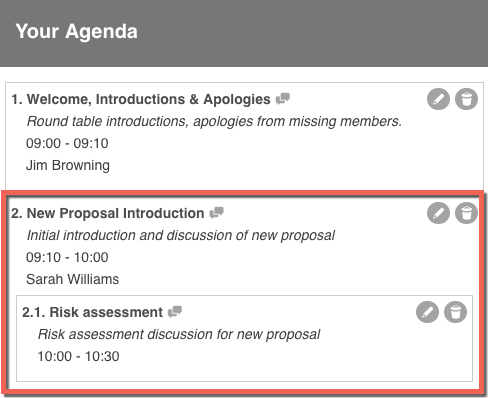Delete the Welcome, Introductions & Apologies item
The width and height of the screenshot is (488, 398).
tap(466, 99)
